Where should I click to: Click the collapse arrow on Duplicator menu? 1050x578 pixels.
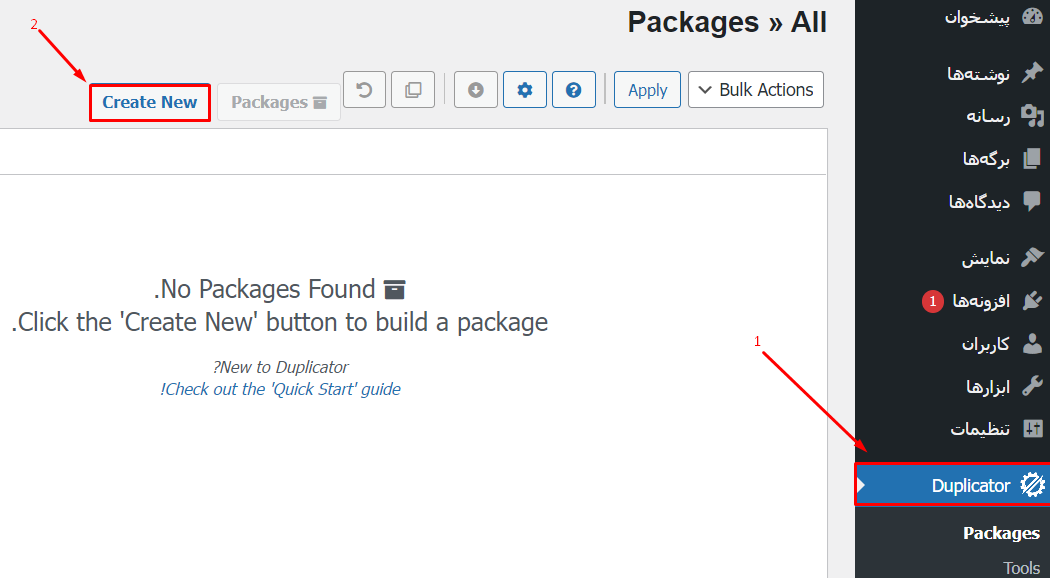pyautogui.click(x=861, y=485)
